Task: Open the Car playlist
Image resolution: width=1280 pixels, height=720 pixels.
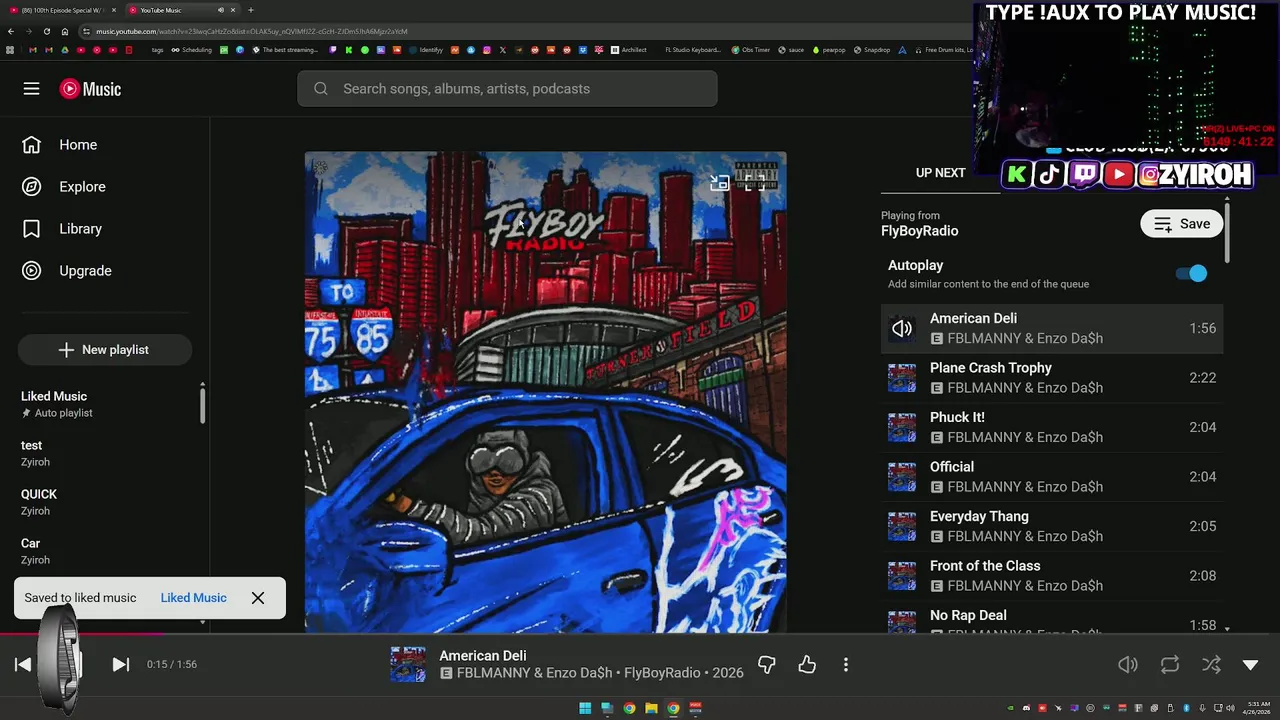Action: pos(105,551)
